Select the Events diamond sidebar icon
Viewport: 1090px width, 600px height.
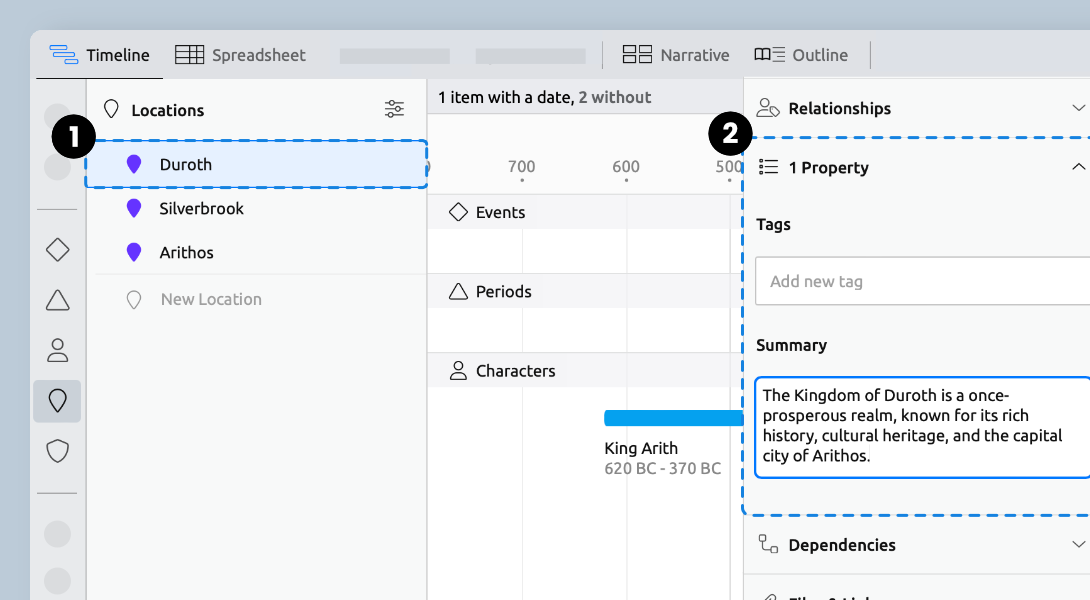pos(58,250)
